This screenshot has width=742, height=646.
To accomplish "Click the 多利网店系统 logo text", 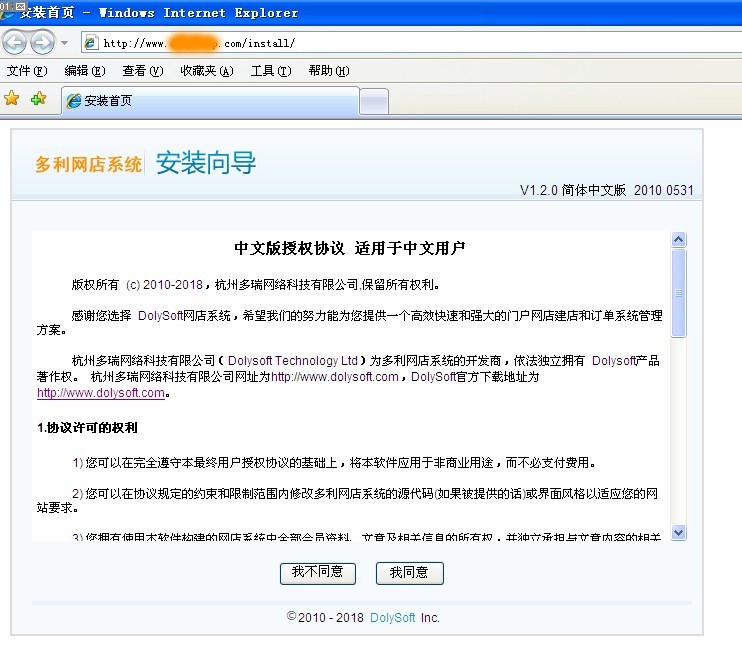I will (88, 164).
